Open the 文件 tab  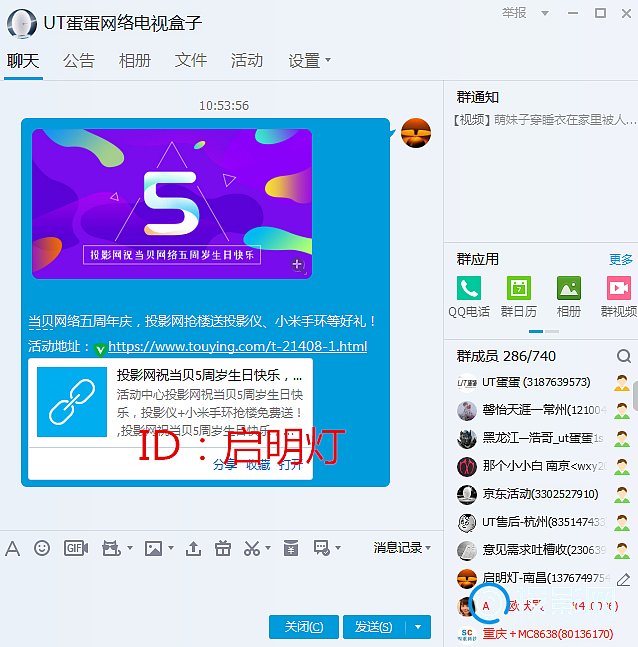click(x=191, y=61)
